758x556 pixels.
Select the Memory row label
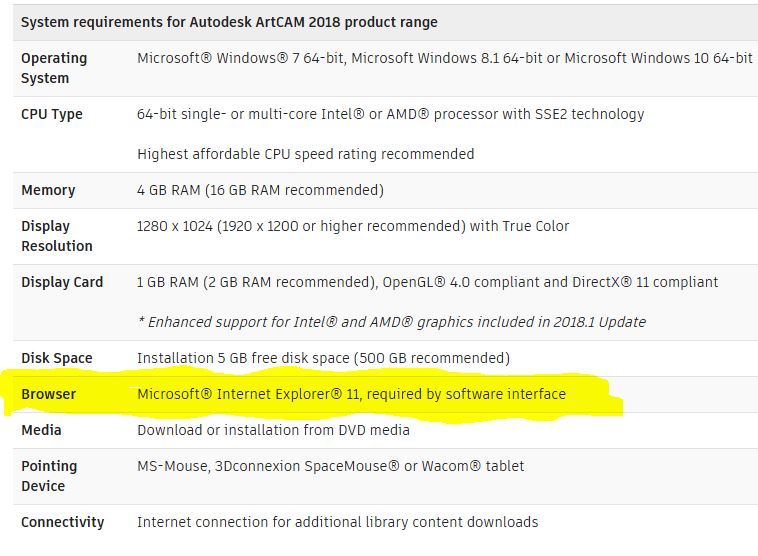click(x=48, y=190)
